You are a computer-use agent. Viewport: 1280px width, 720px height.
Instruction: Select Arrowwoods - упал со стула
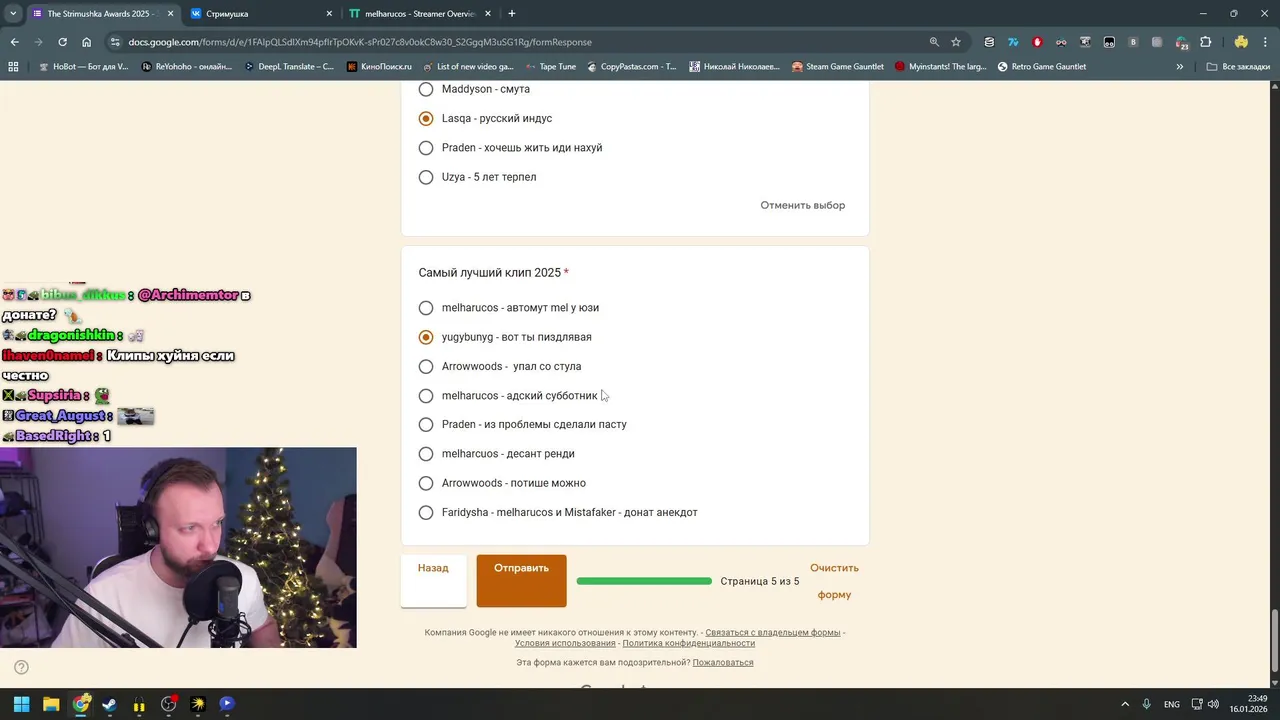(x=426, y=366)
